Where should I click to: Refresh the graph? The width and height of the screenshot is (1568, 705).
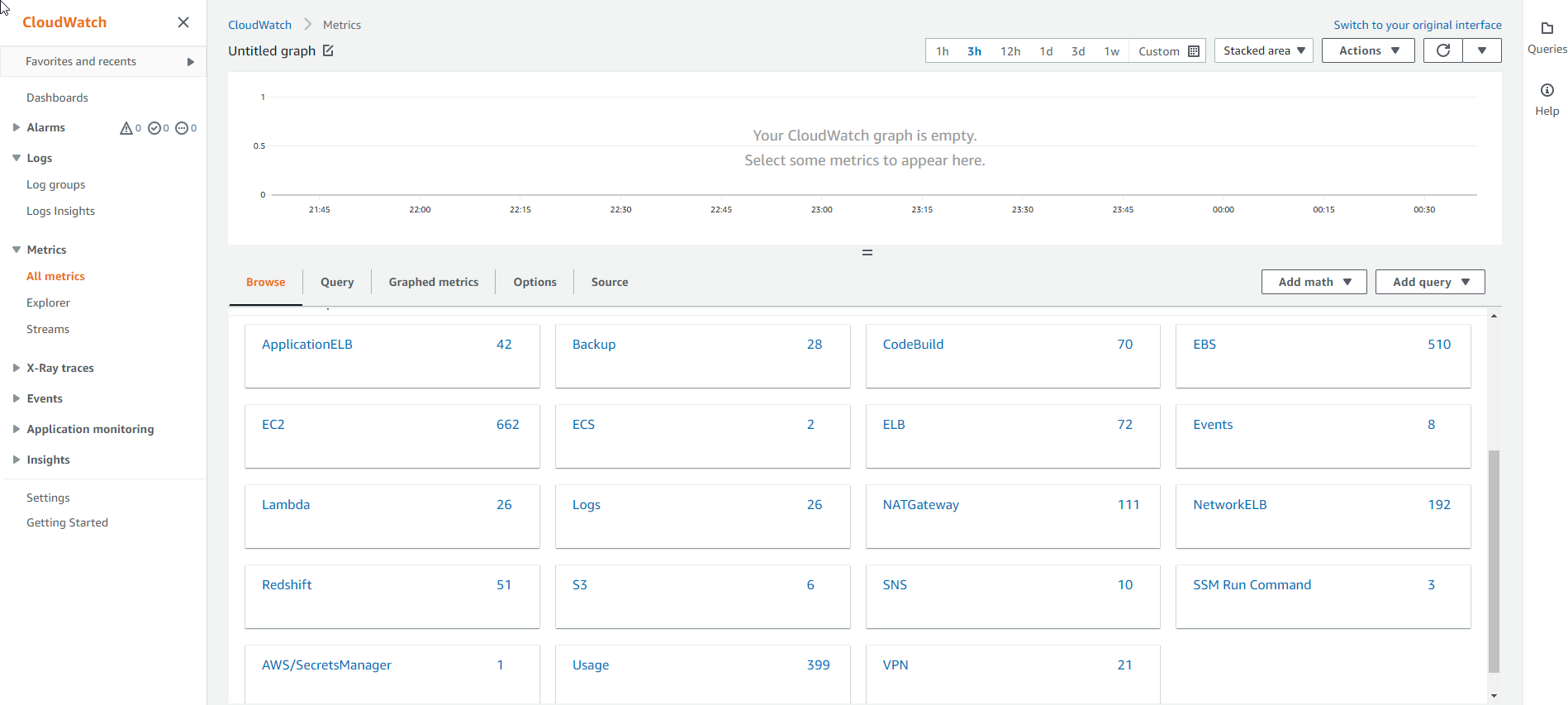tap(1443, 50)
